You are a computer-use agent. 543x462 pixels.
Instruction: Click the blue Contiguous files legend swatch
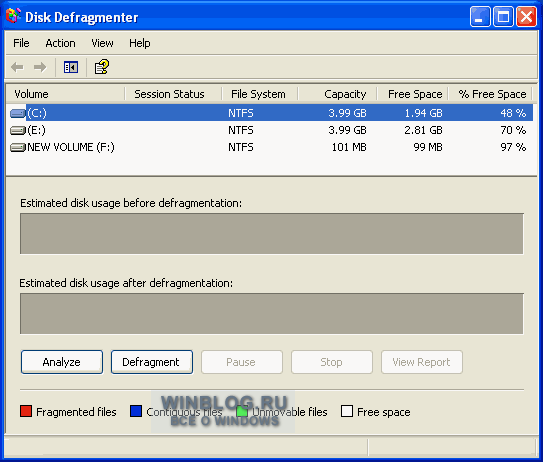pyautogui.click(x=136, y=411)
